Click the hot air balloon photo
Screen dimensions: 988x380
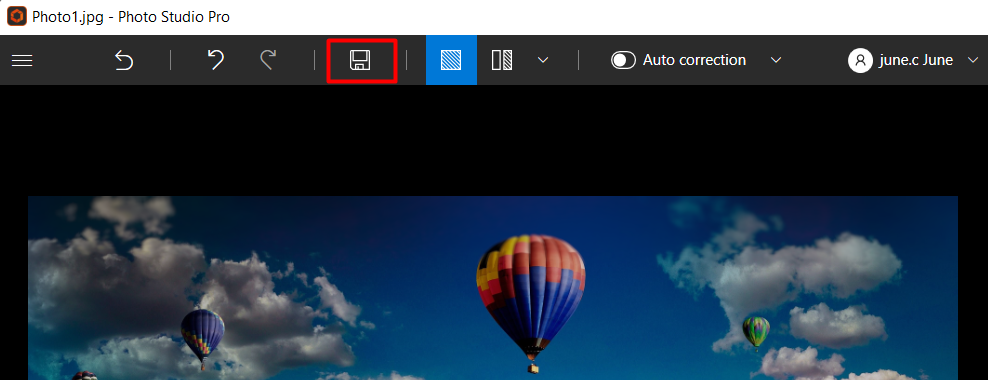[493, 288]
